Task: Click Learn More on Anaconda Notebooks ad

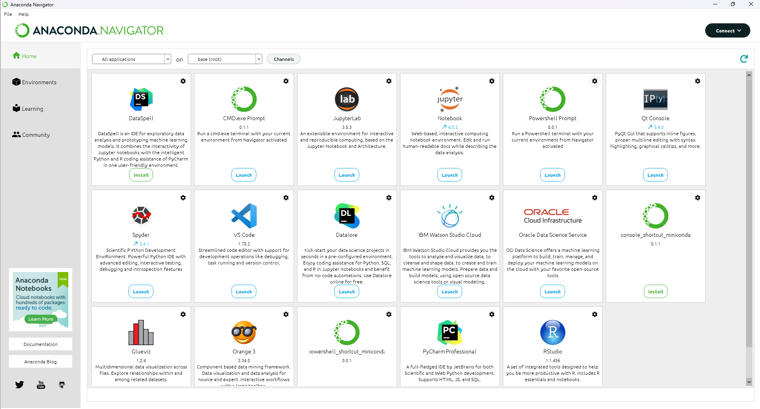Action: [41, 319]
